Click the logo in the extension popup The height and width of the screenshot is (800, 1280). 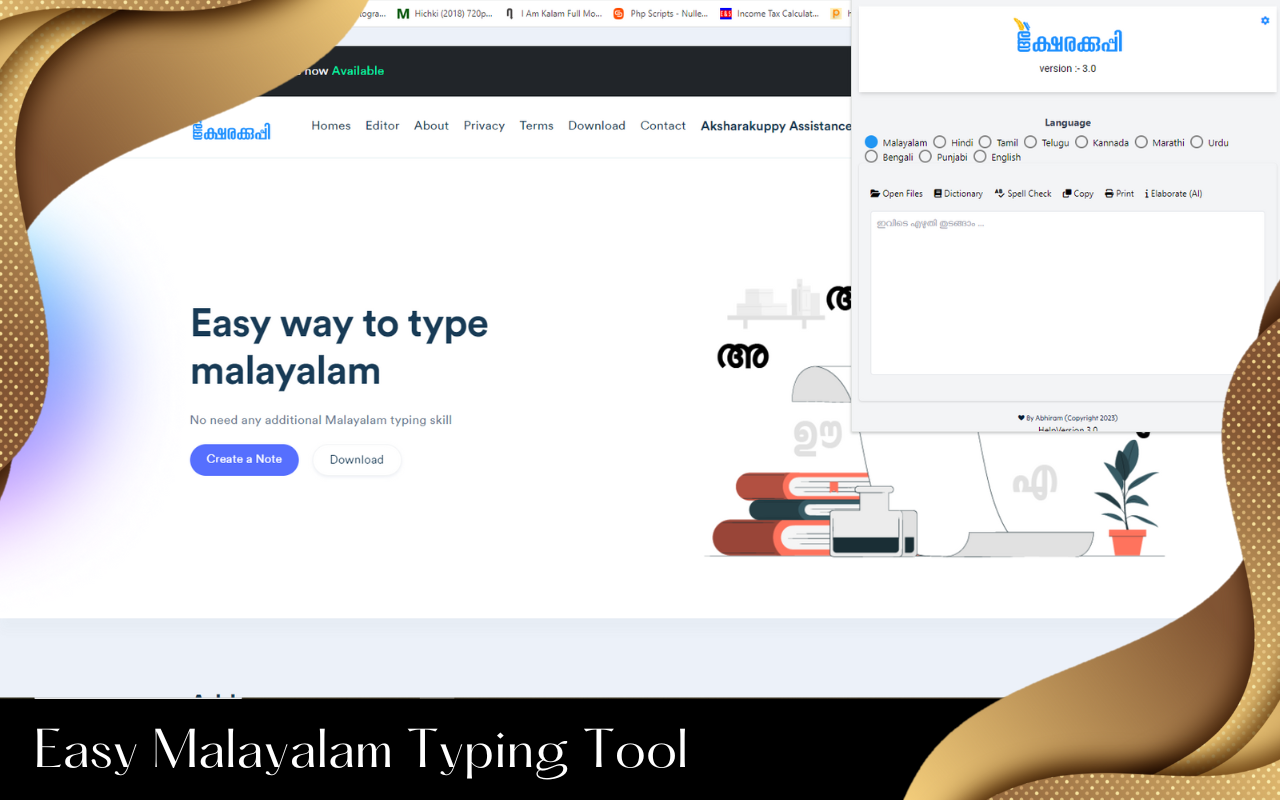tap(1068, 38)
